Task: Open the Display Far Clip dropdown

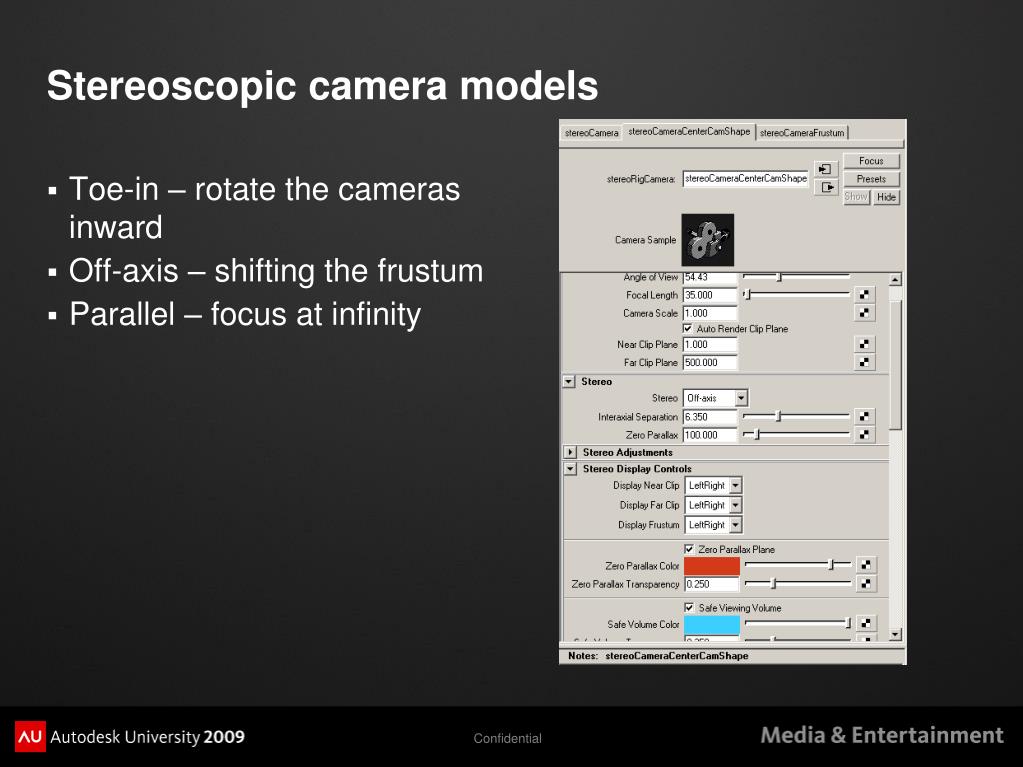Action: 714,505
